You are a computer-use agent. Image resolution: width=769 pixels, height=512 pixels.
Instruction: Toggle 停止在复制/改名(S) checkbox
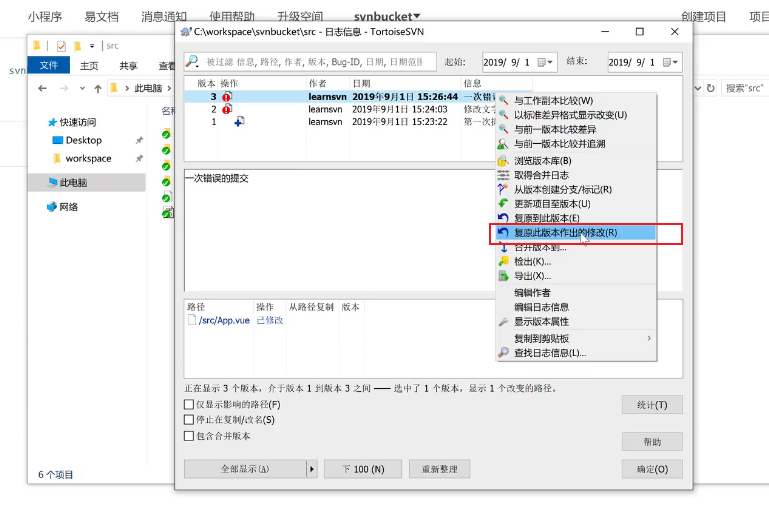click(x=189, y=420)
